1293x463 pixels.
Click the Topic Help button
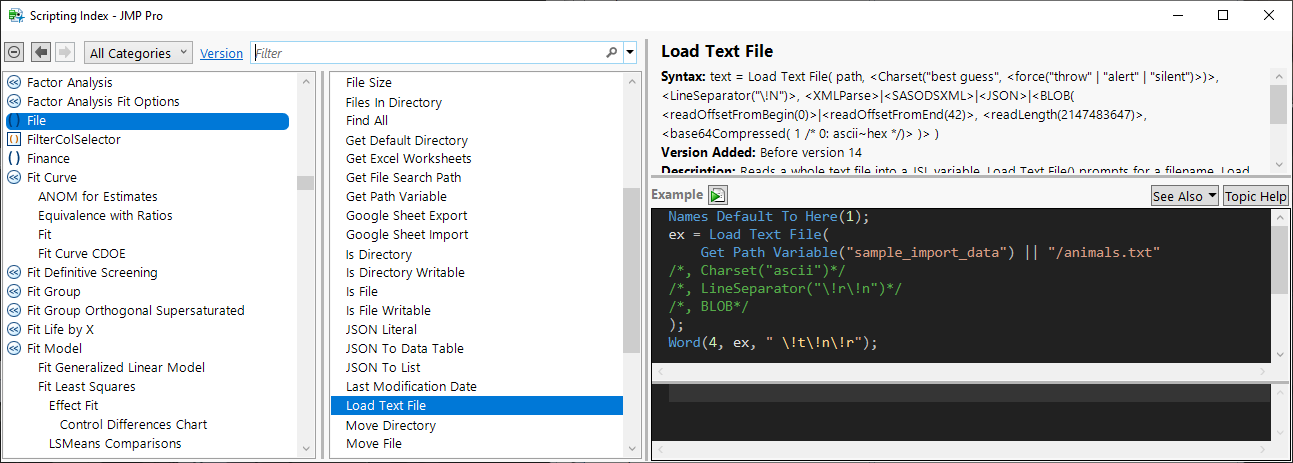coord(1255,196)
